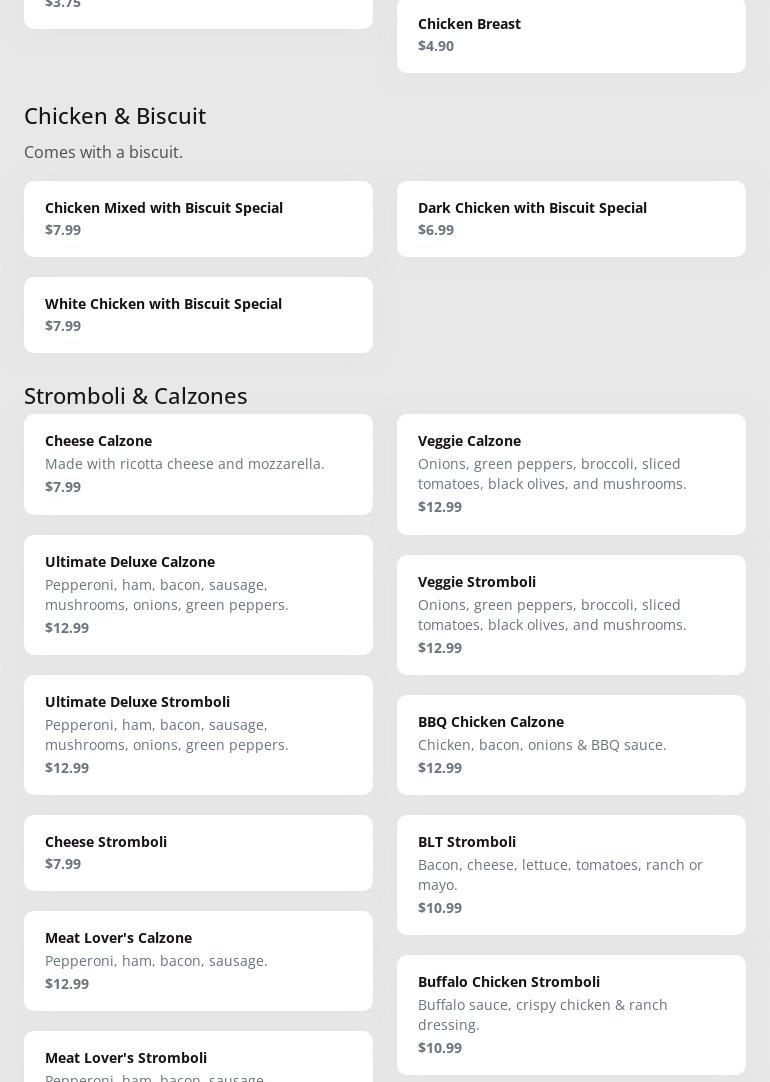Click the "Comes with a biscuit." description text

click(x=104, y=152)
